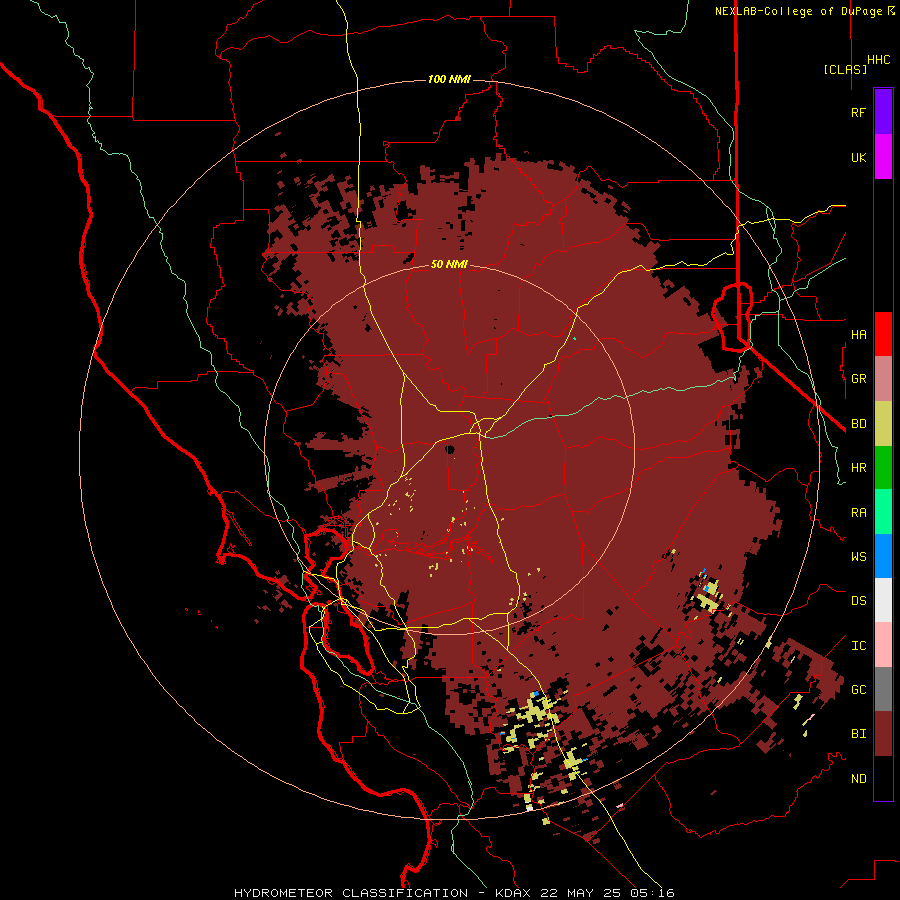
Task: Click the GC gray legend color swatch
Action: (883, 689)
